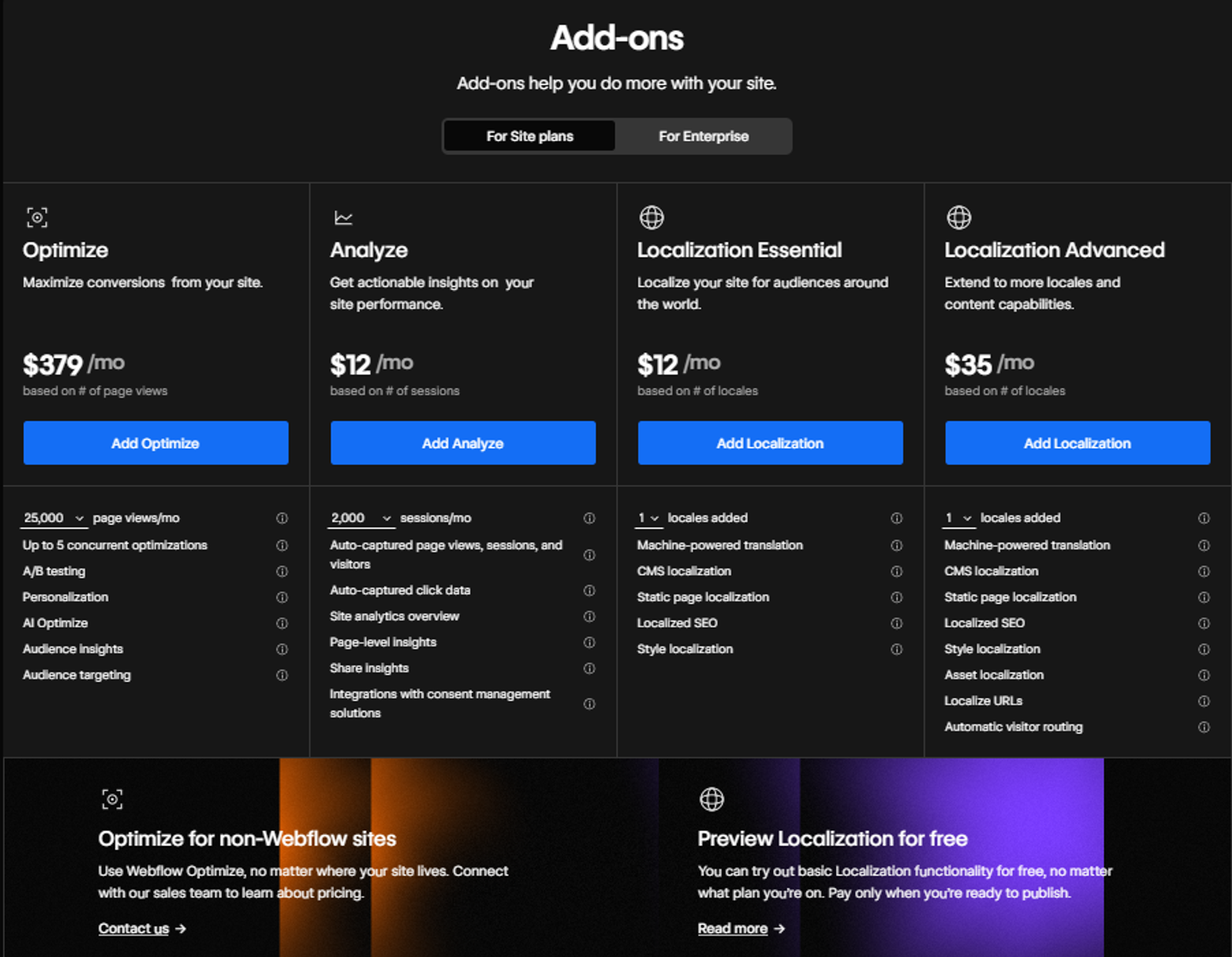Click the Localization Advanced card title
This screenshot has height=957, width=1232.
tap(1054, 250)
